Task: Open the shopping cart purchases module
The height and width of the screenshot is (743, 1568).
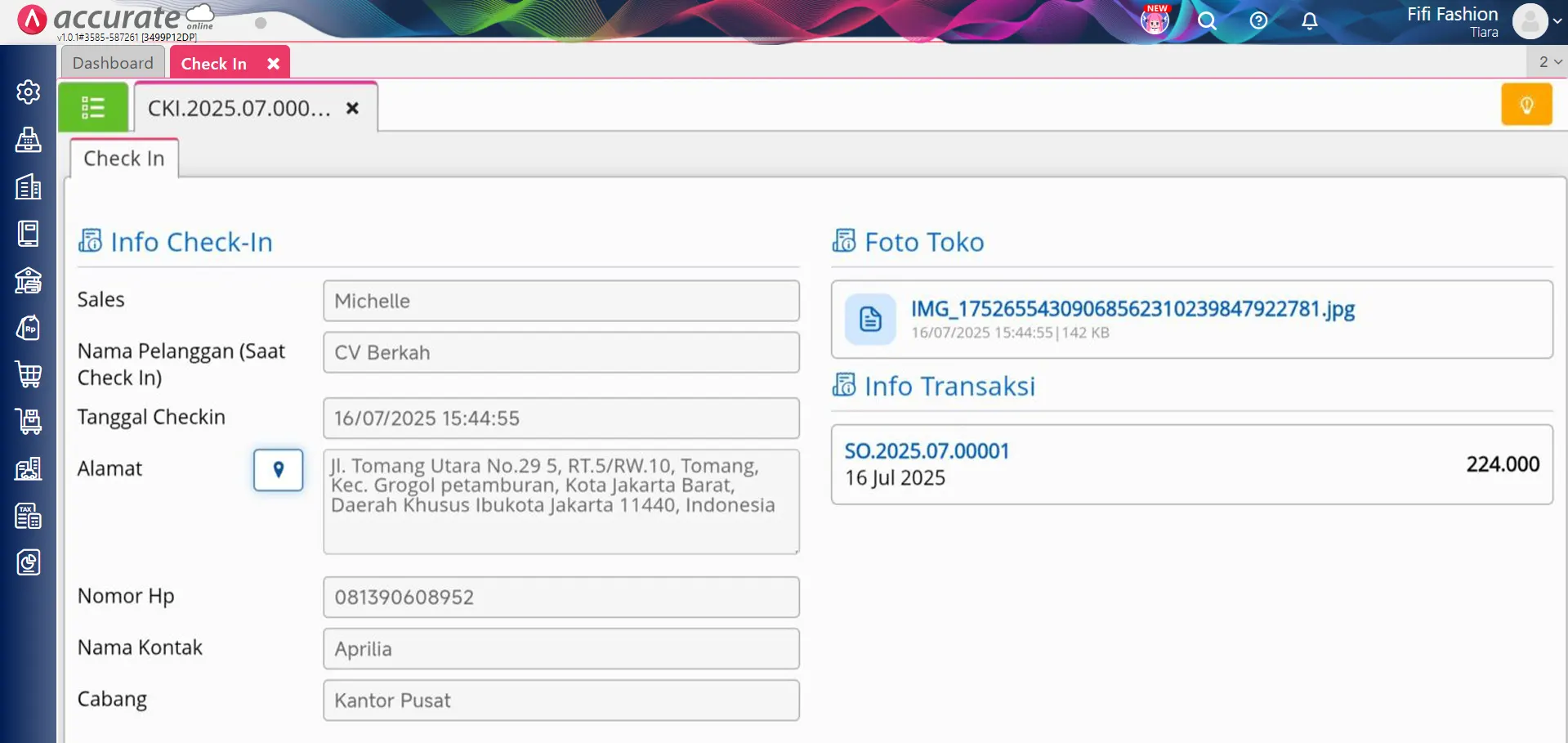Action: (x=28, y=375)
